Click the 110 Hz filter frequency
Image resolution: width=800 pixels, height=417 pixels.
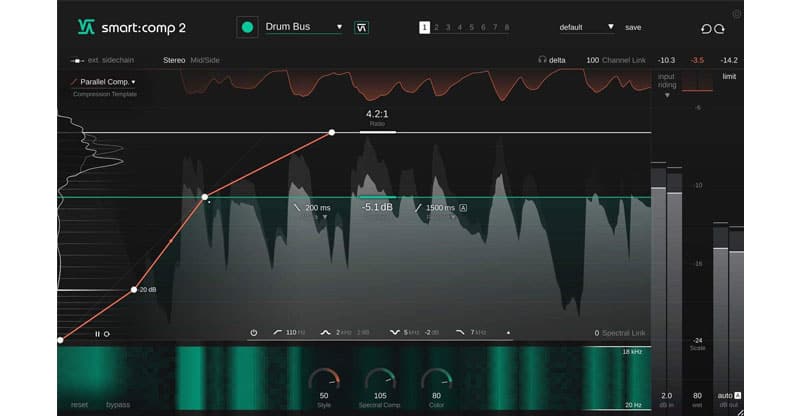294,333
